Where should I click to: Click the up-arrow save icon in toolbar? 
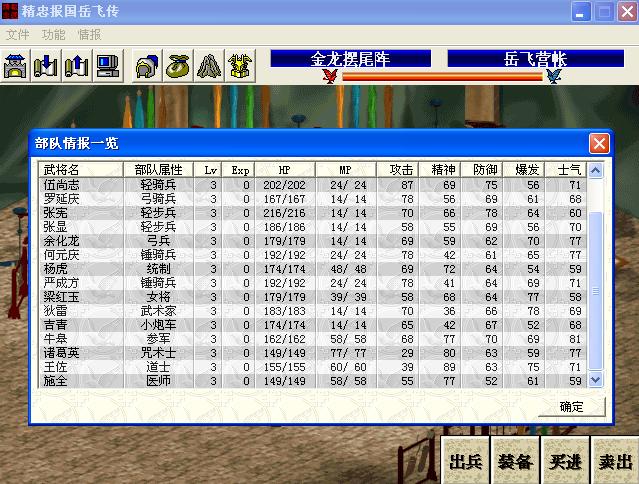(x=76, y=66)
